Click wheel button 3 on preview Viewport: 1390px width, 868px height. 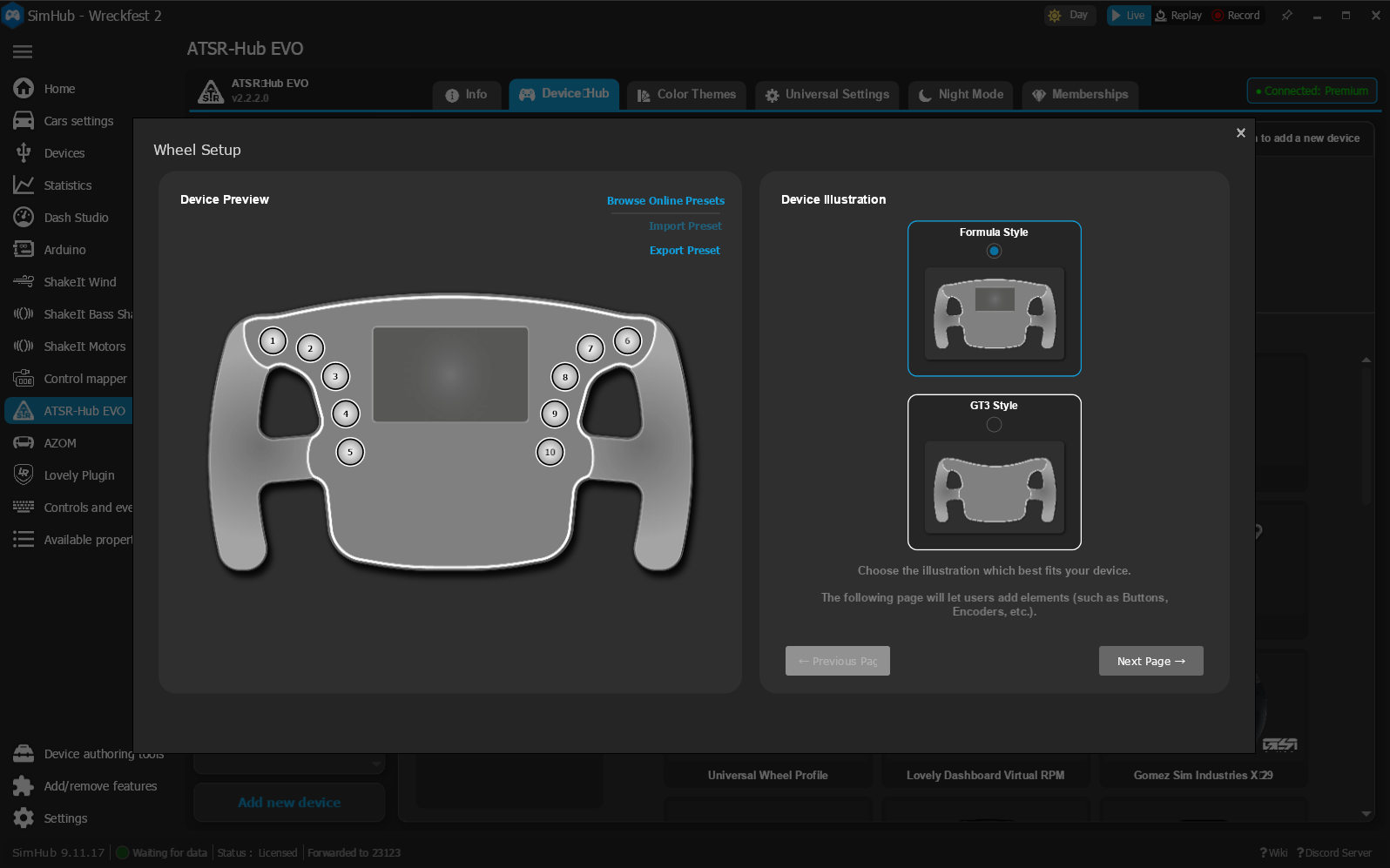click(x=335, y=377)
